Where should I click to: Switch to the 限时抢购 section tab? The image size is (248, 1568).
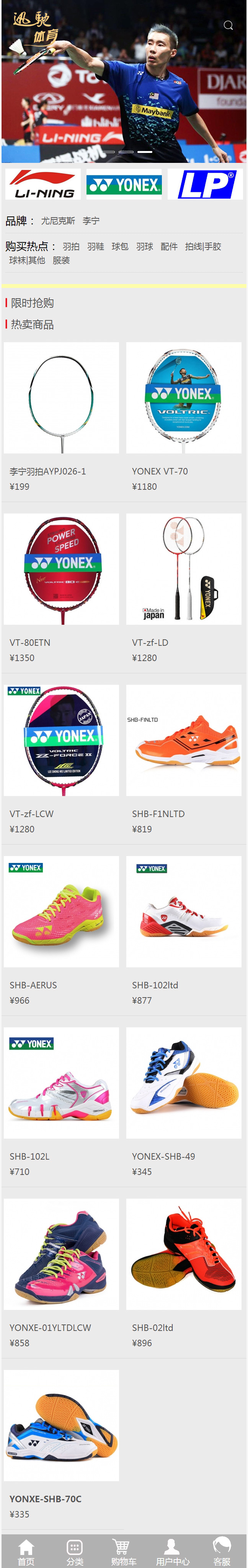coord(32,303)
